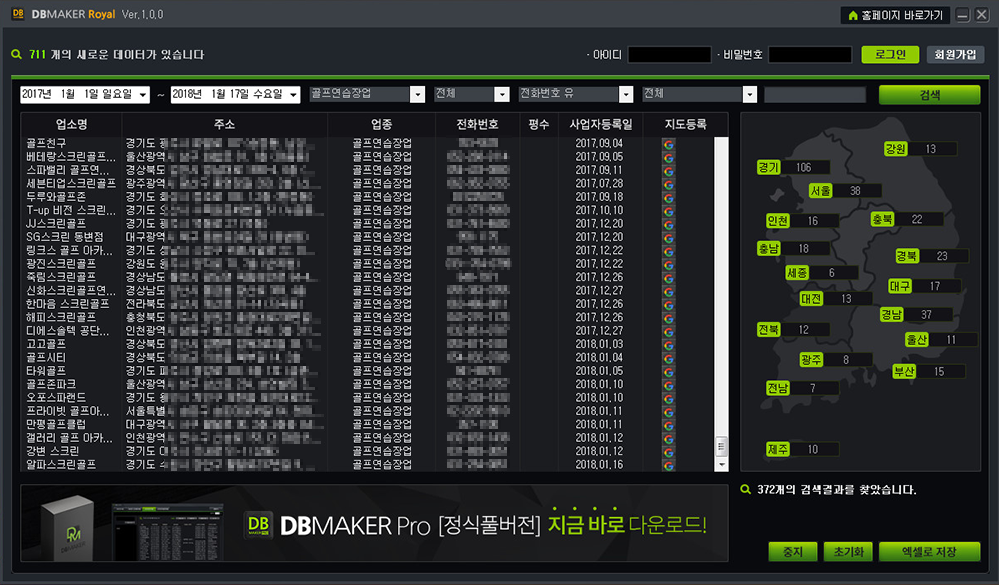Viewport: 1000px width, 585px height.
Task: Open 홈페이지 바로가기 link
Action: click(x=895, y=15)
